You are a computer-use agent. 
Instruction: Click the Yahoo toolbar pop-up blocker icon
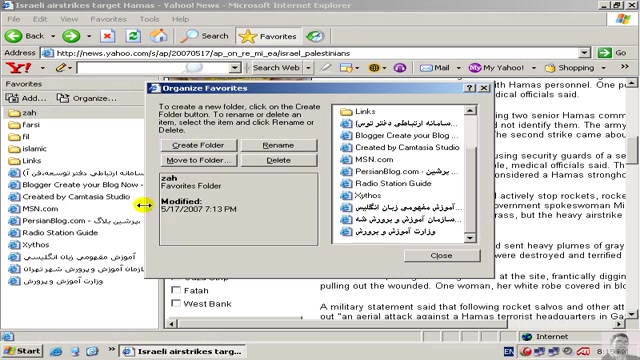click(x=346, y=67)
